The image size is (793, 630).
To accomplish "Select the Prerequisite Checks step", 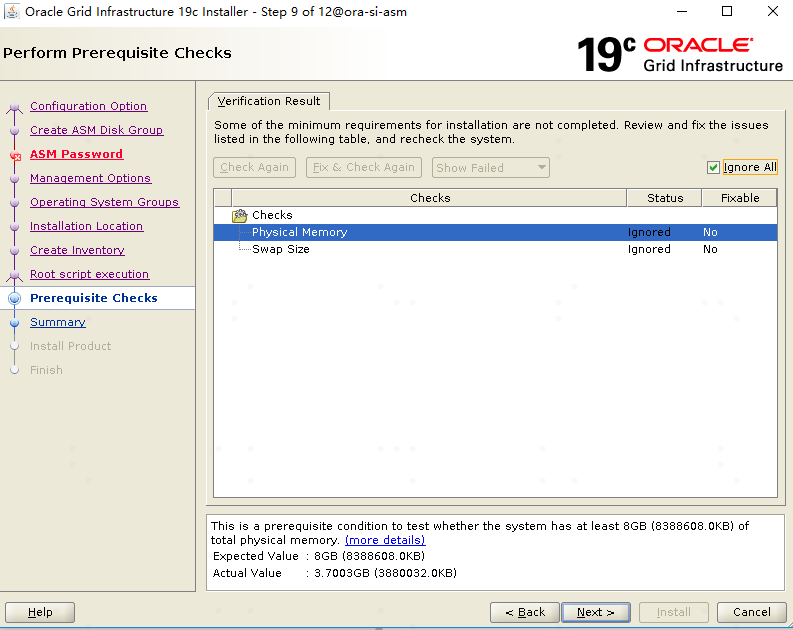I will [94, 298].
